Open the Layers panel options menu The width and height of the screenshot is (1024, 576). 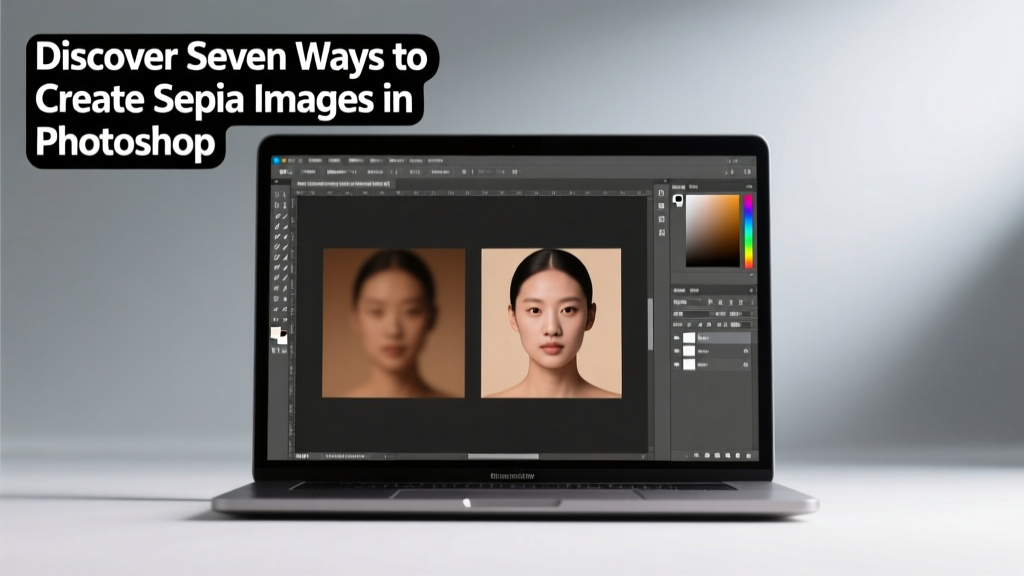tap(751, 290)
